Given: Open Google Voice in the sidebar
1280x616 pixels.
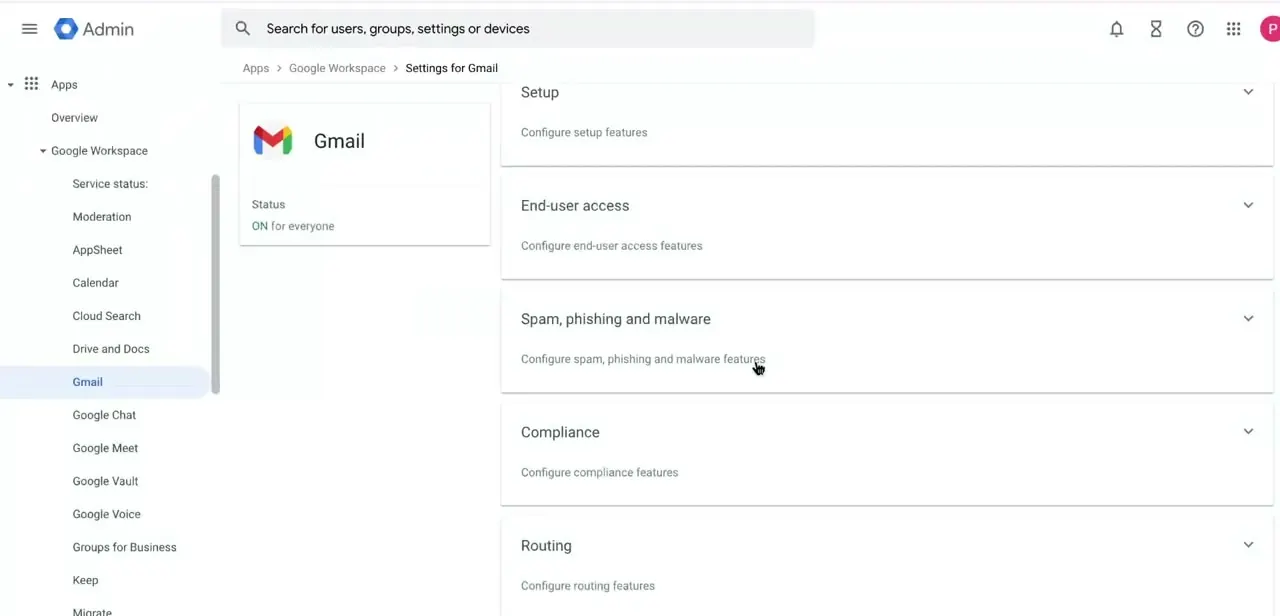Looking at the screenshot, I should (x=106, y=514).
